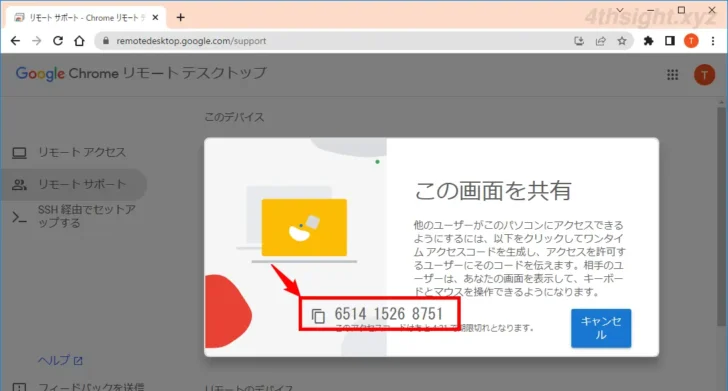Screen dimensions: 728x391
Task: Click the このデバイス section label
Action: click(x=234, y=117)
